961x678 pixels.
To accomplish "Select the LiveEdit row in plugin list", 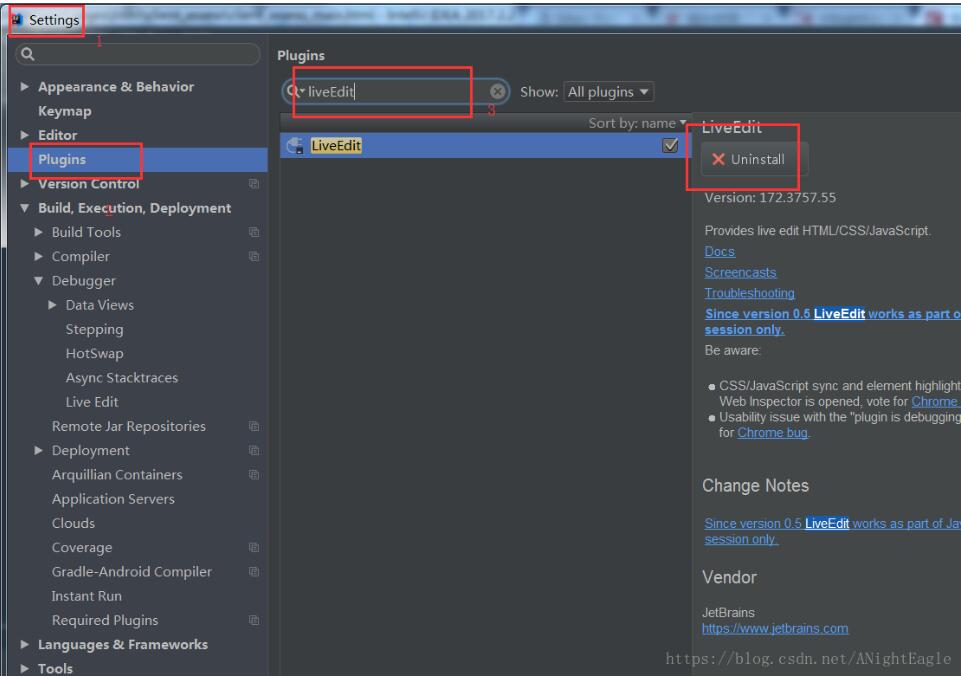I will pyautogui.click(x=484, y=145).
